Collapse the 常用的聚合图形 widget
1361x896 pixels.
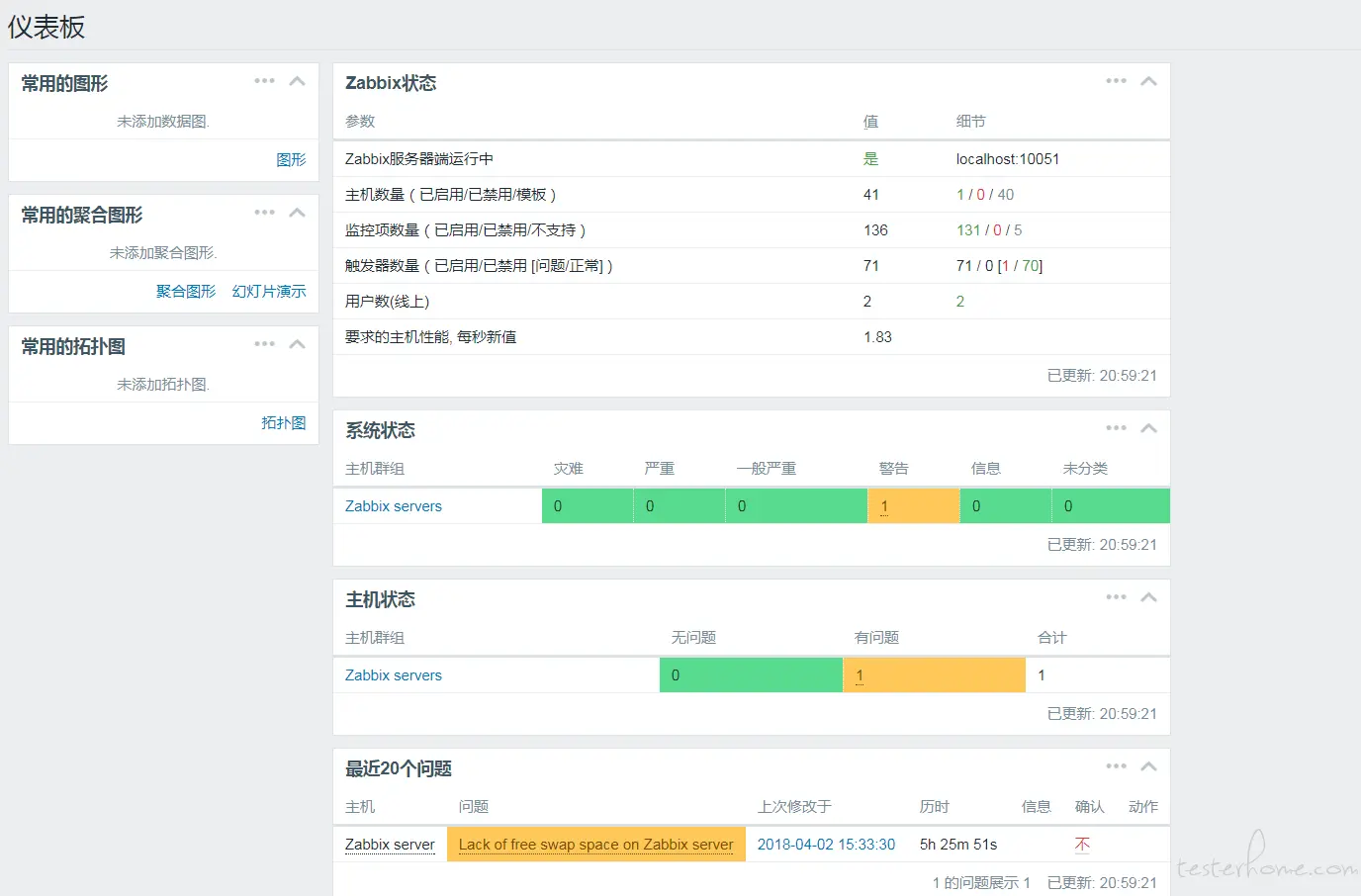pos(297,213)
